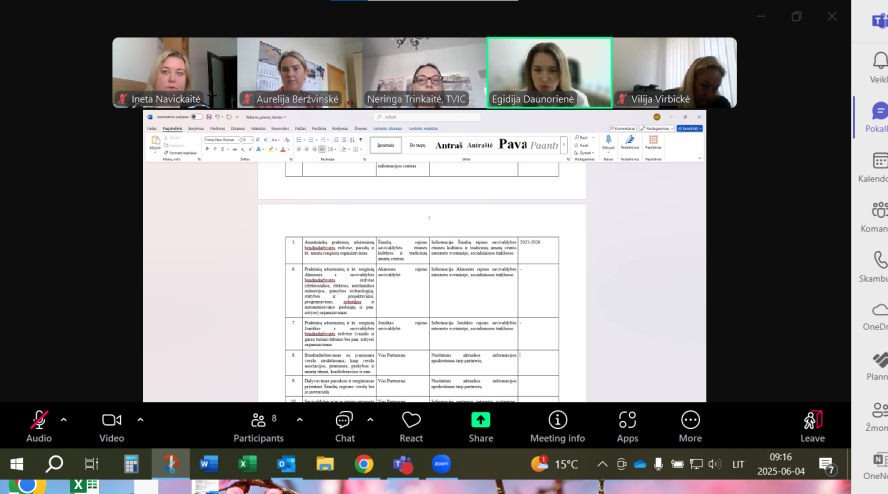Select Egidija Daunorienė's video thumbnail
This screenshot has height=494, width=888.
tap(549, 73)
